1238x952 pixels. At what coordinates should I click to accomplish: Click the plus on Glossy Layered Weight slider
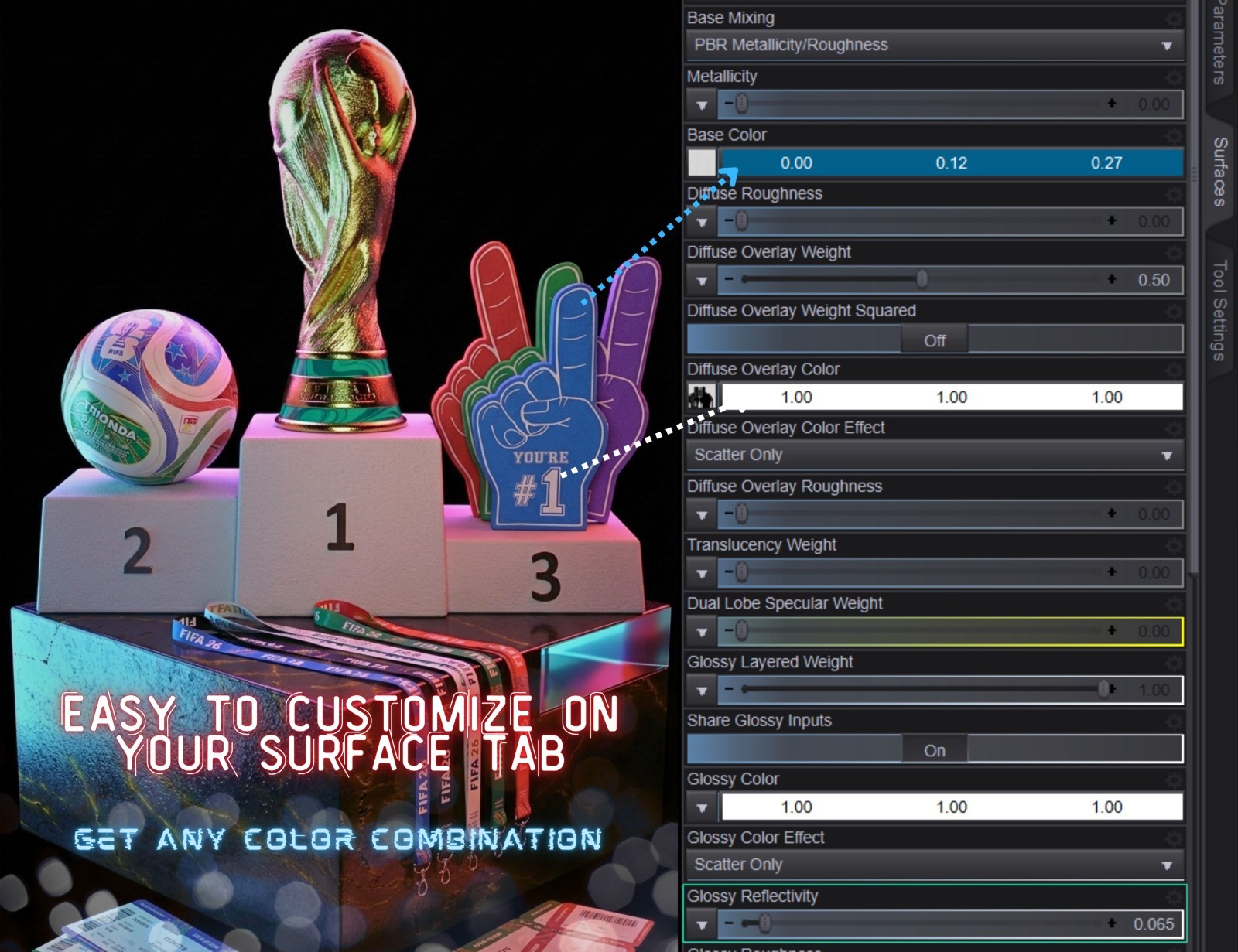1112,688
